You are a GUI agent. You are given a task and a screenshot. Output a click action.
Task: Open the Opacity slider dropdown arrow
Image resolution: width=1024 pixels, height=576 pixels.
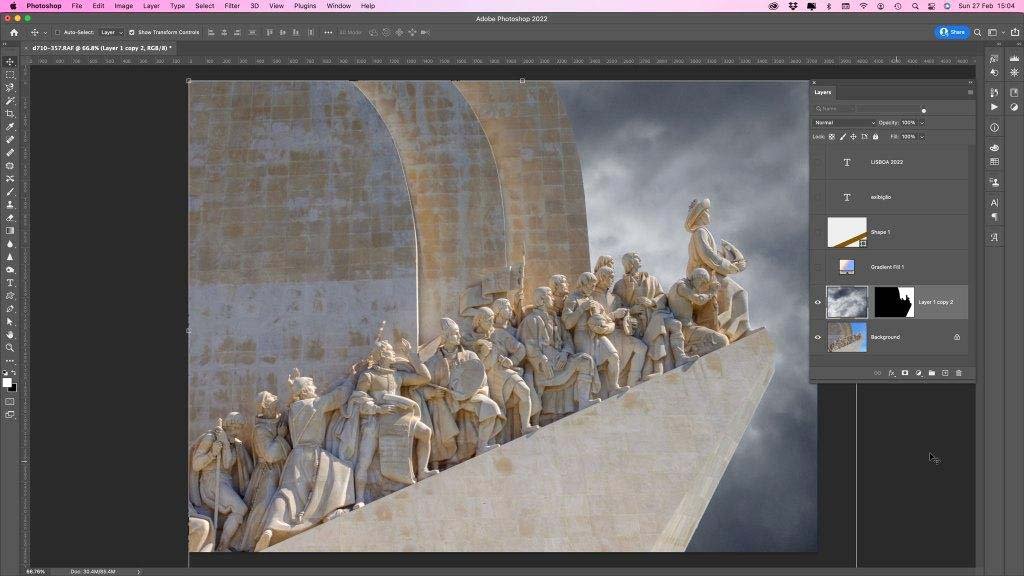(x=922, y=123)
